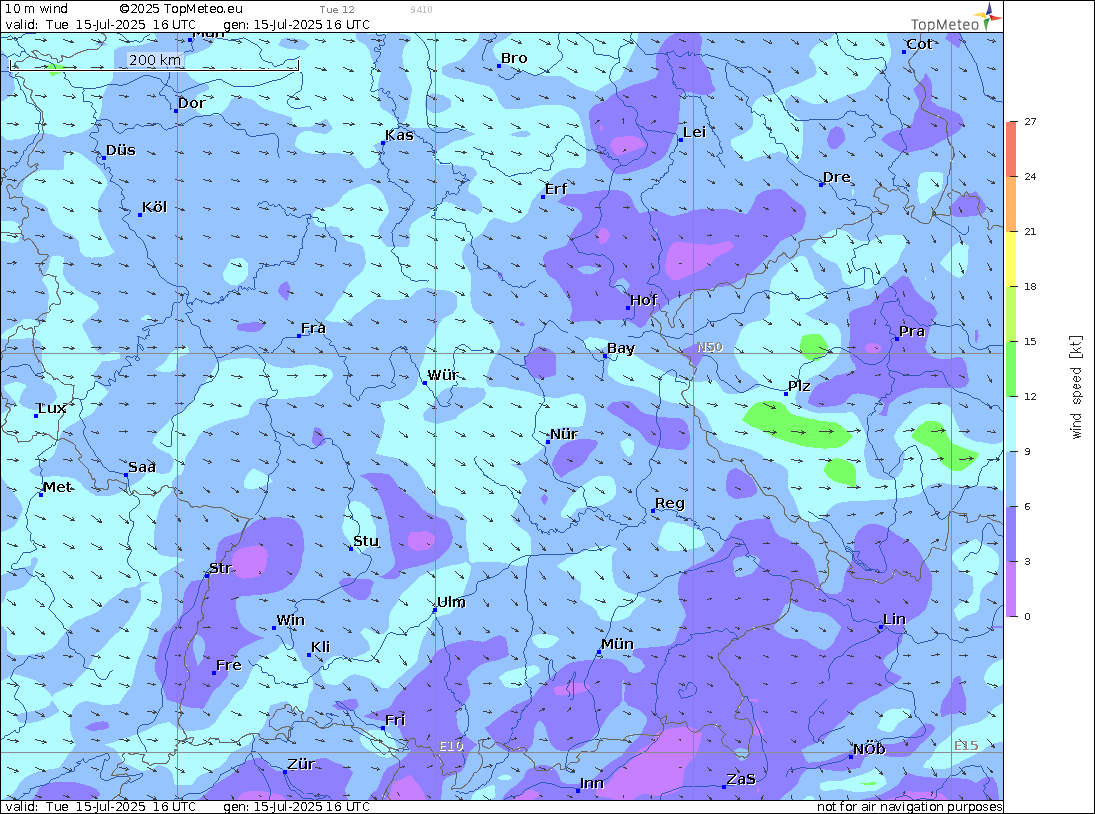Click the legend value "0"

[x=1027, y=616]
